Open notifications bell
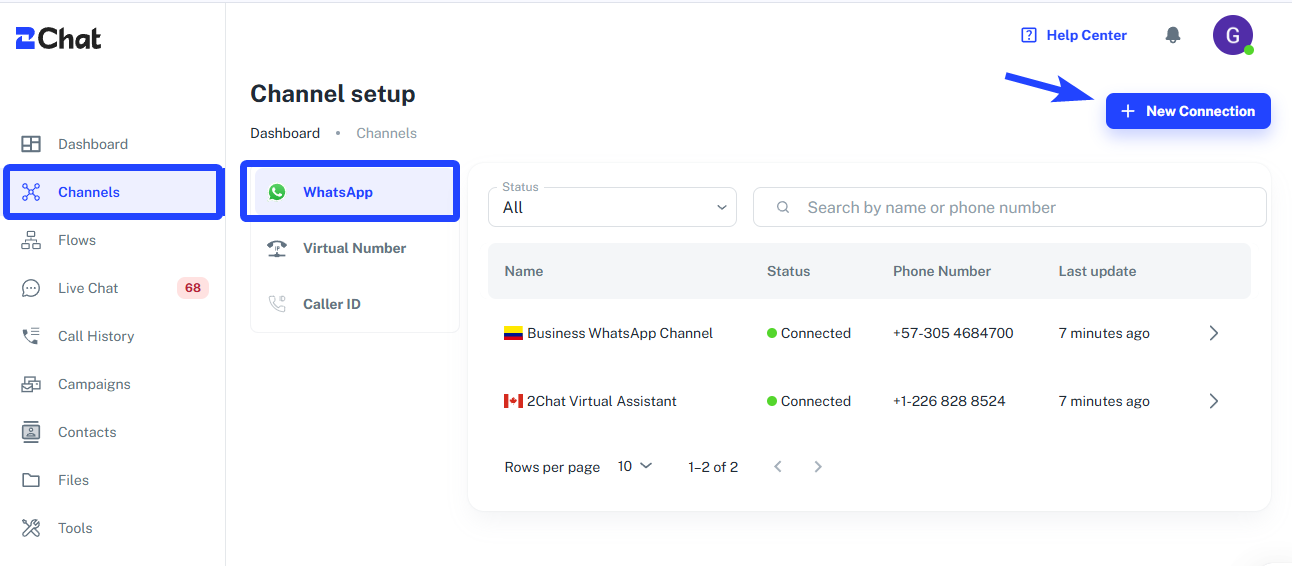The height and width of the screenshot is (566, 1292). (x=1173, y=35)
